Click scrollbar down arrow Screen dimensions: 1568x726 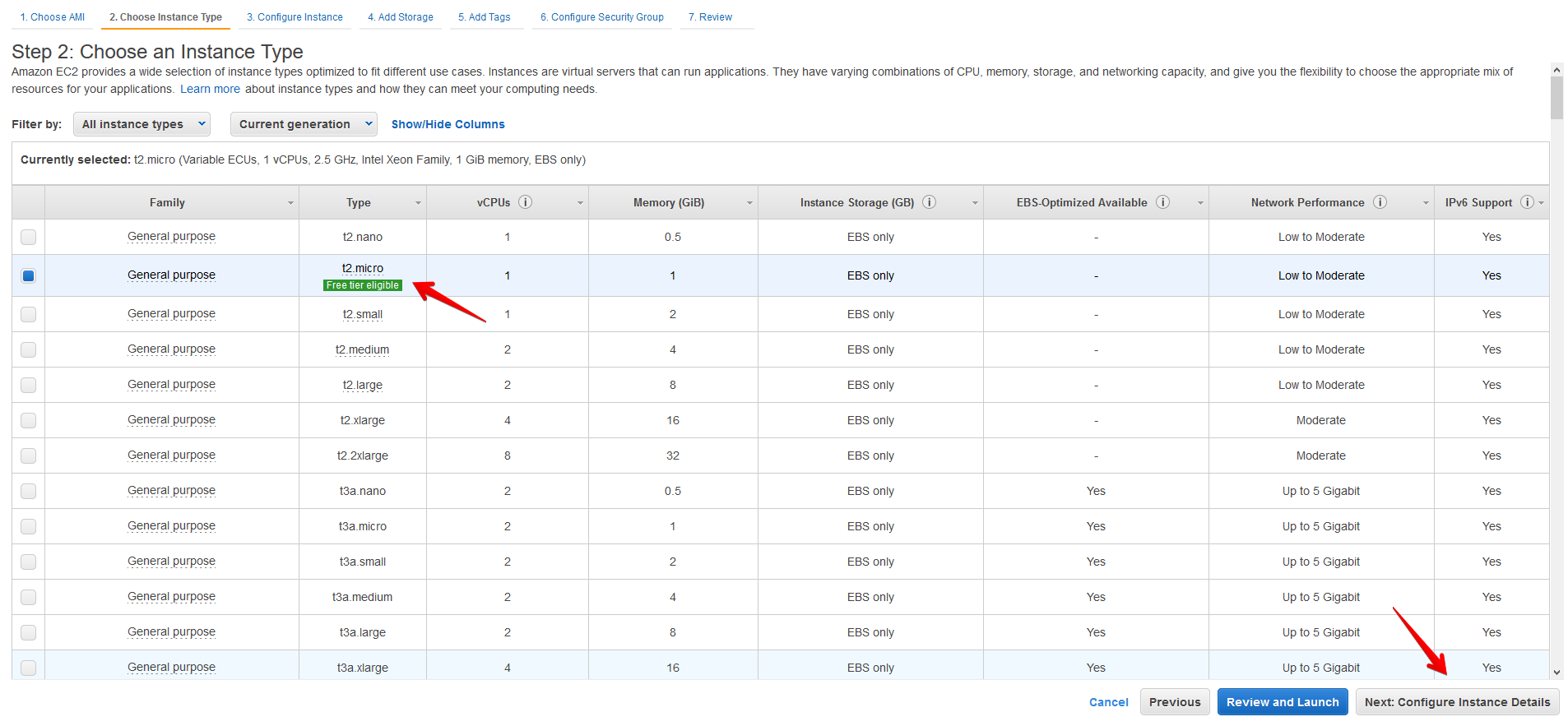click(1556, 673)
